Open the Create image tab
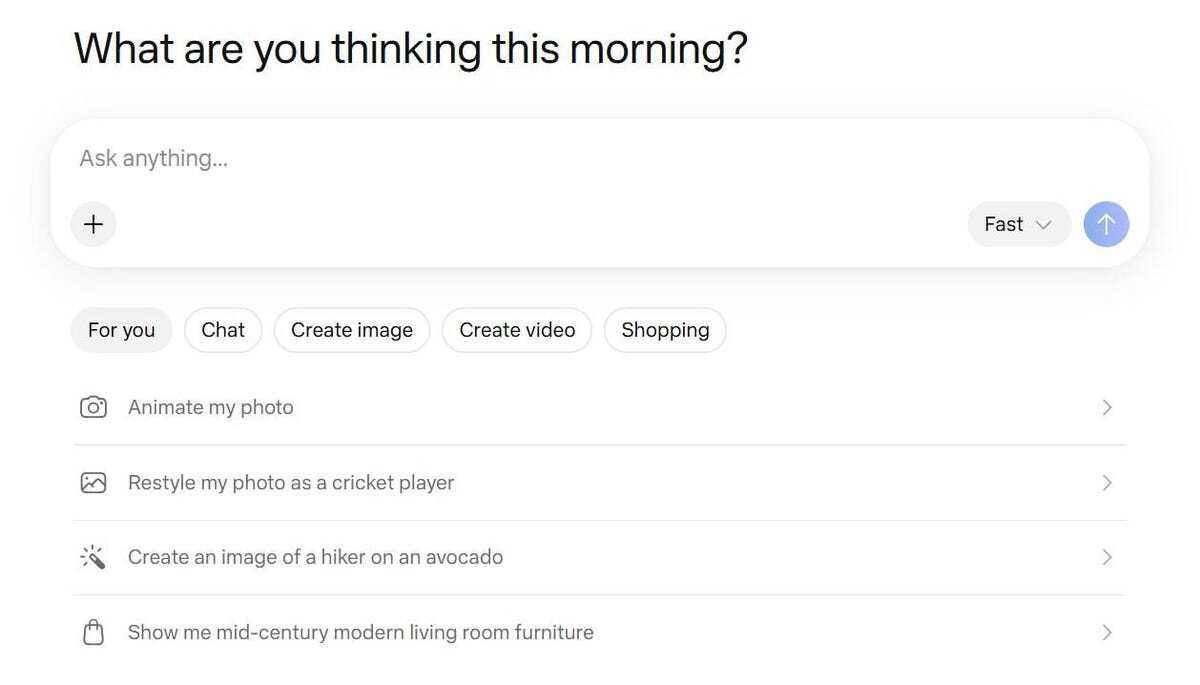Viewport: 1200px width, 685px height. coord(351,329)
